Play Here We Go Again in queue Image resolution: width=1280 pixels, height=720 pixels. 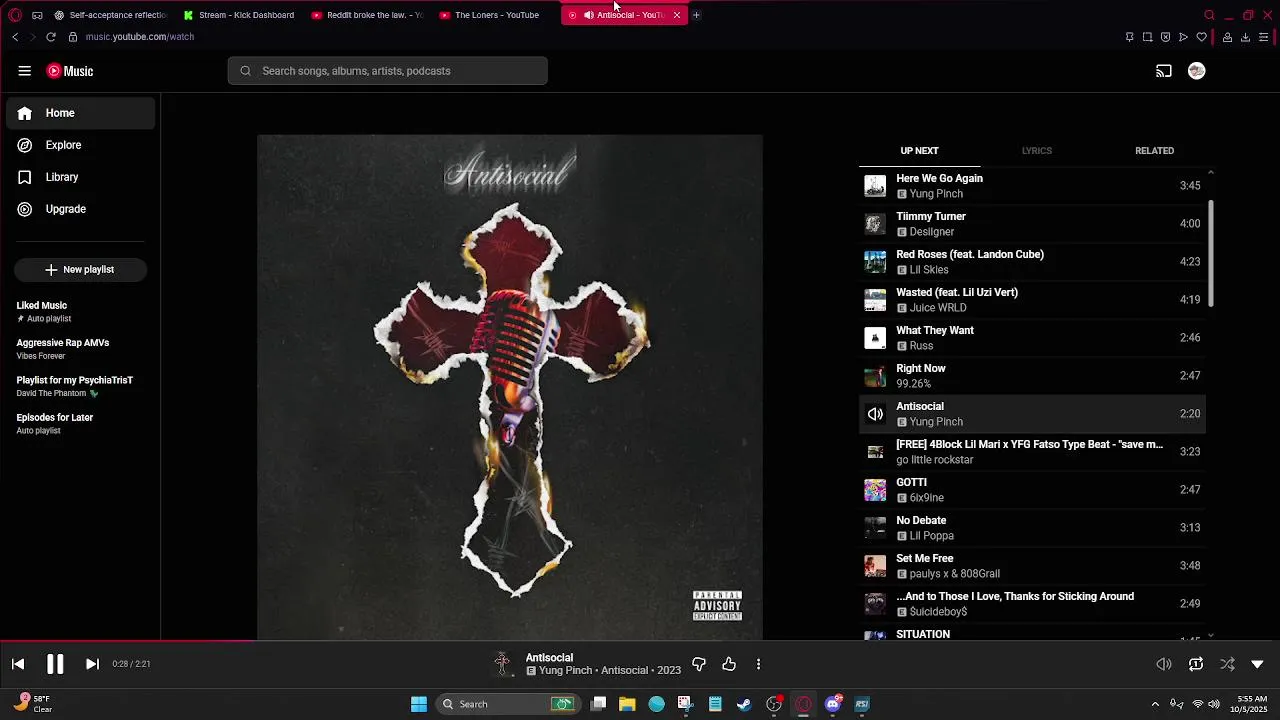1032,186
